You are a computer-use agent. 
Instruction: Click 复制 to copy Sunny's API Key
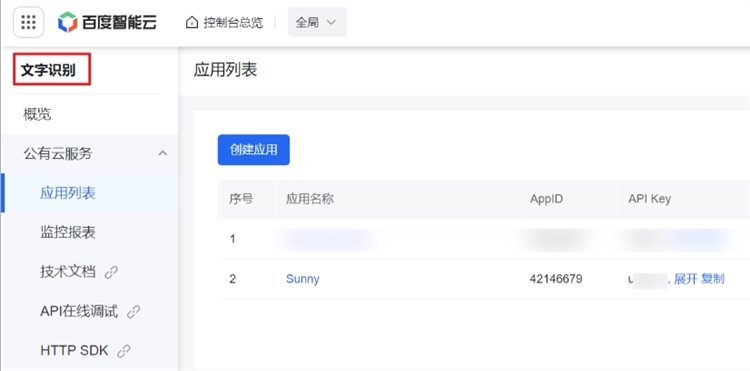point(713,279)
